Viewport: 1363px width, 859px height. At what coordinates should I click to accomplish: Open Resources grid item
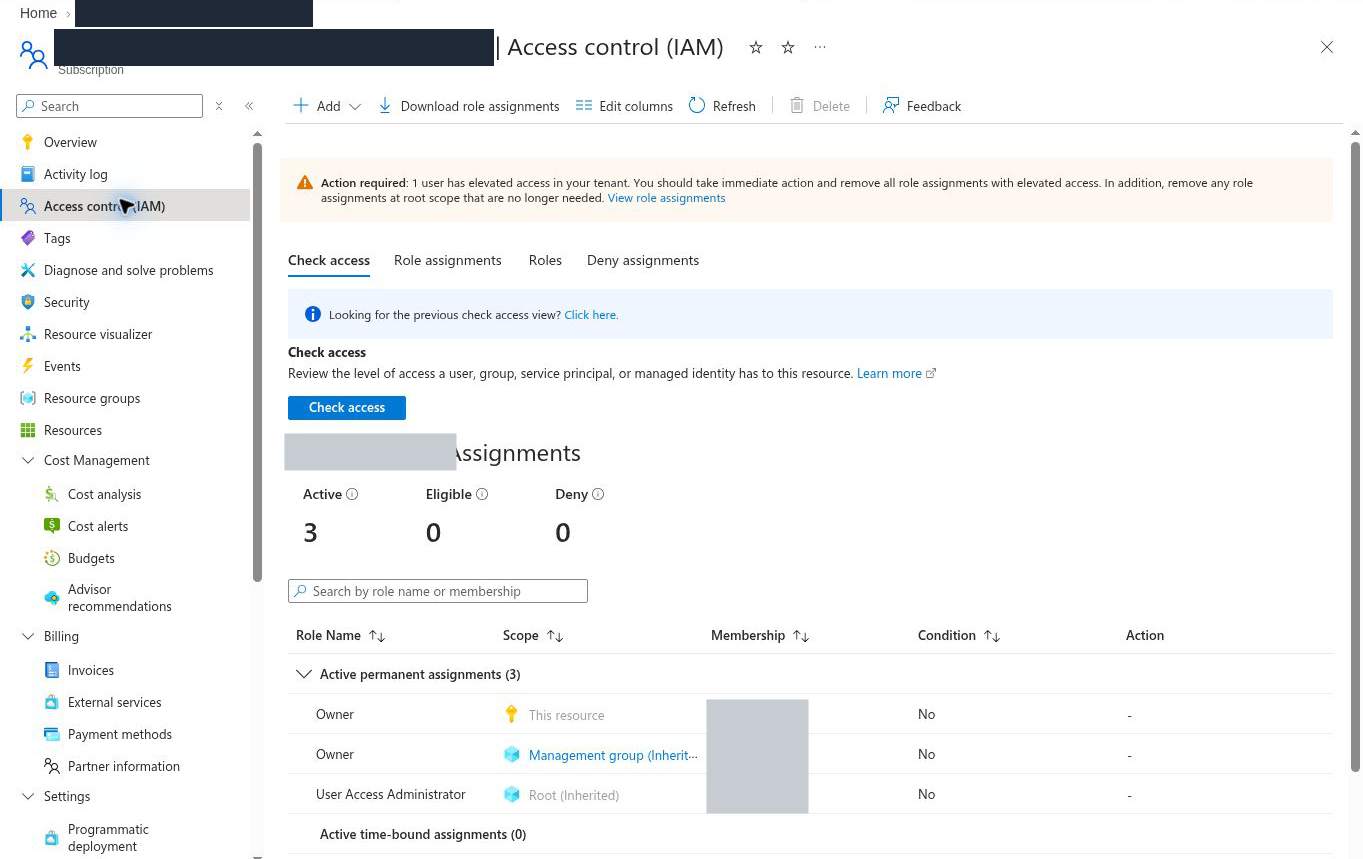(73, 430)
